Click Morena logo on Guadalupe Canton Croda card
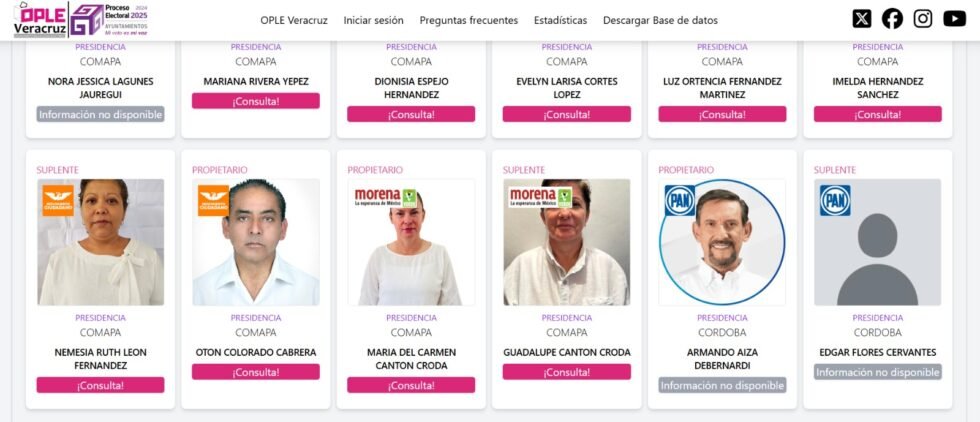Viewport: 980px width, 422px height. (x=540, y=198)
